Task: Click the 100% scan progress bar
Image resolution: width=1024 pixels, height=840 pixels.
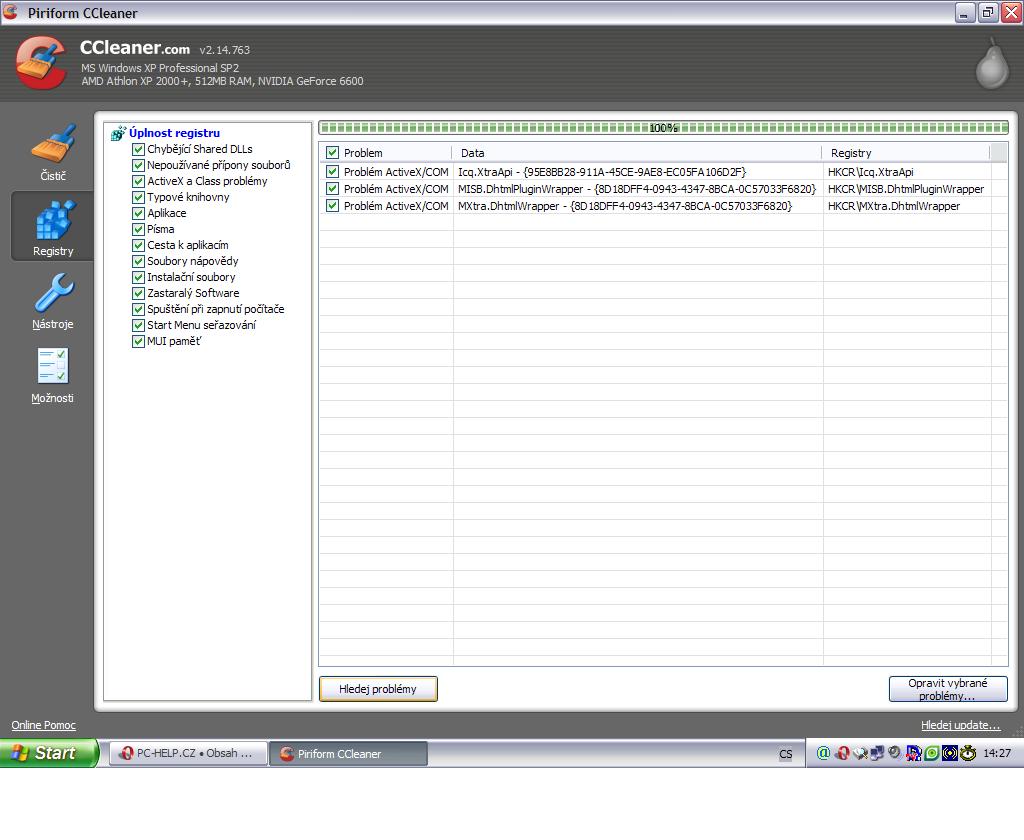Action: 663,128
